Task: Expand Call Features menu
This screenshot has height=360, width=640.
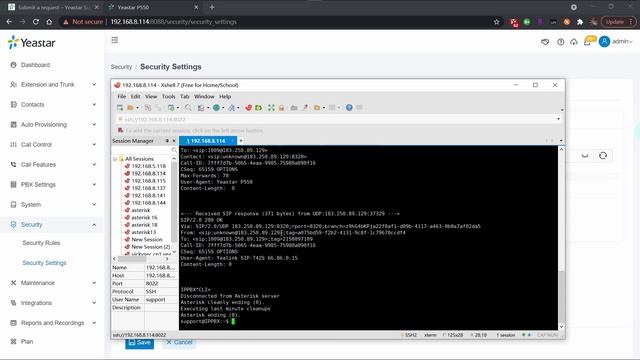Action: [53, 164]
